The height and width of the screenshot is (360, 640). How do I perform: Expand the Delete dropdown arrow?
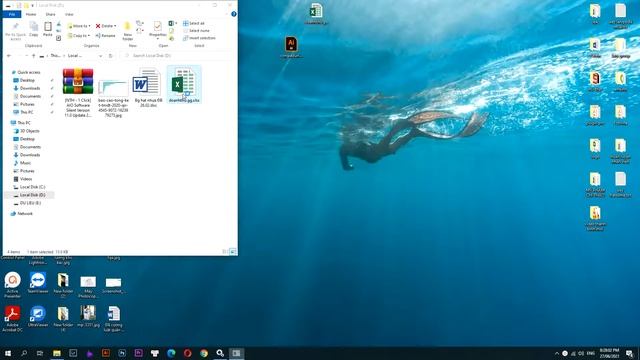(115, 26)
